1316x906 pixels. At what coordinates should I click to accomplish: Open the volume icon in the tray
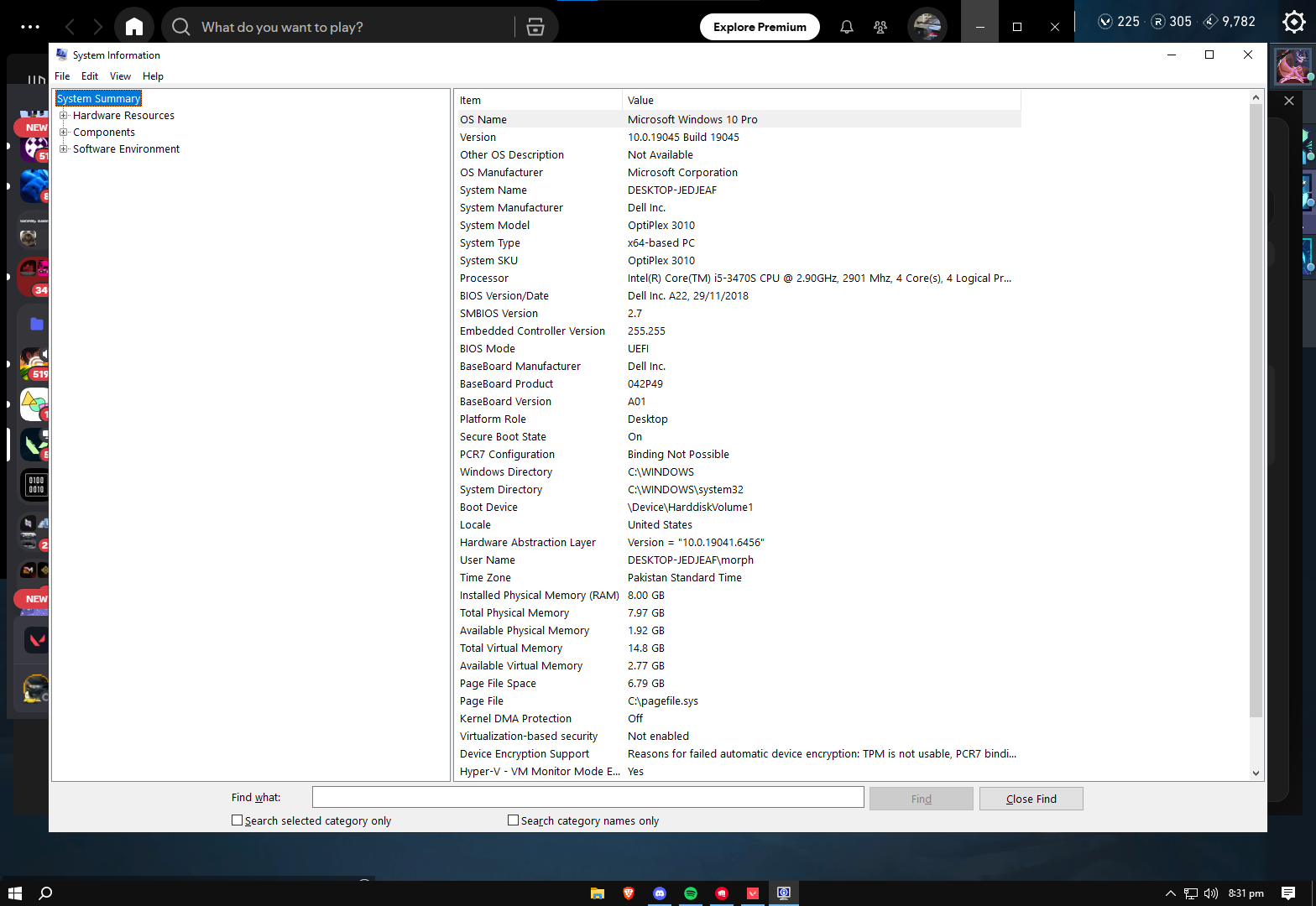[x=1211, y=893]
